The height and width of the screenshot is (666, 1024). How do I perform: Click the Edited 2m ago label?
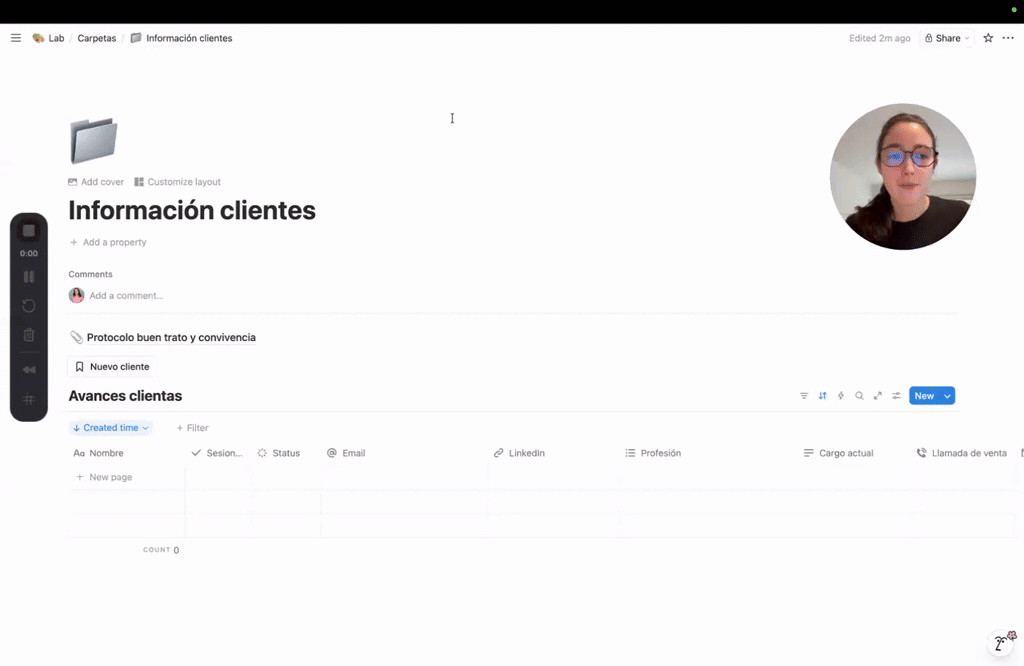tap(879, 38)
